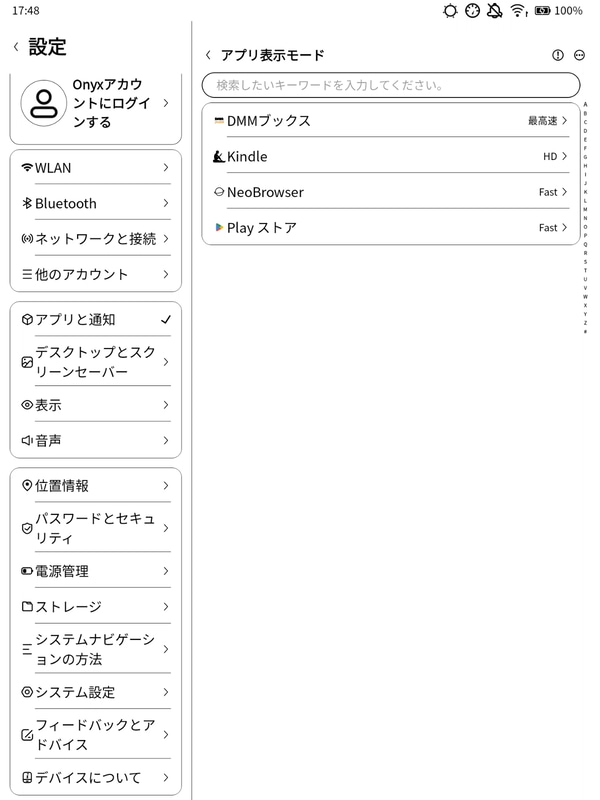The width and height of the screenshot is (600, 800).
Task: Open DMM ブックス display mode set to 最高速
Action: 390,121
